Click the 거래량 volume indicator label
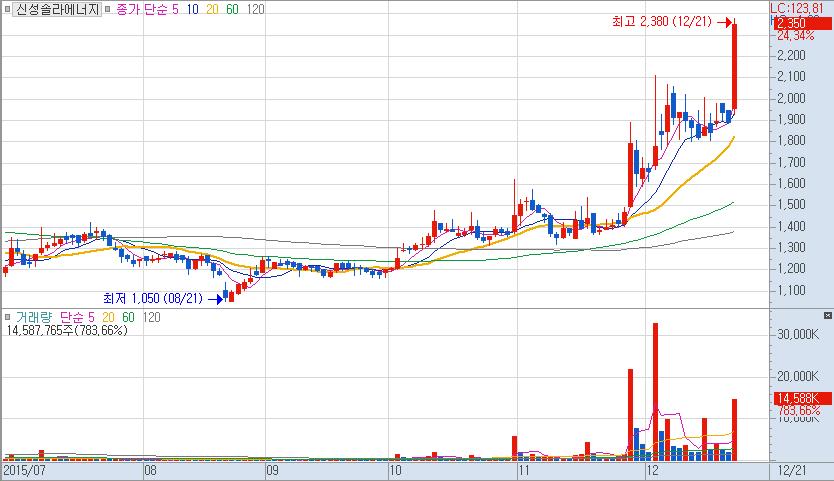834x481 pixels. pyautogui.click(x=34, y=317)
